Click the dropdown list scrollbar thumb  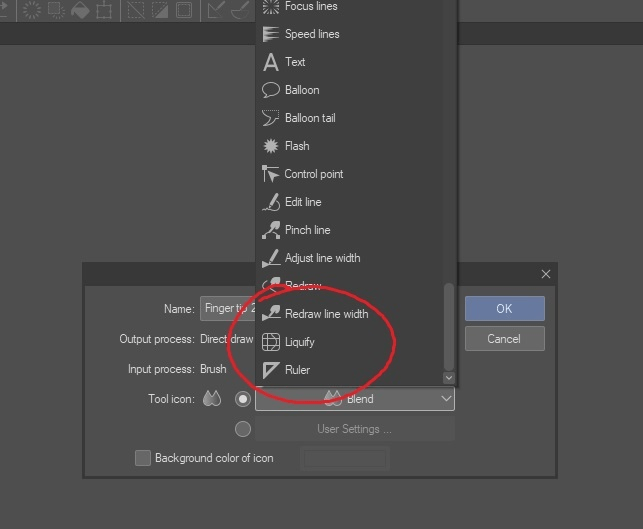click(x=449, y=326)
